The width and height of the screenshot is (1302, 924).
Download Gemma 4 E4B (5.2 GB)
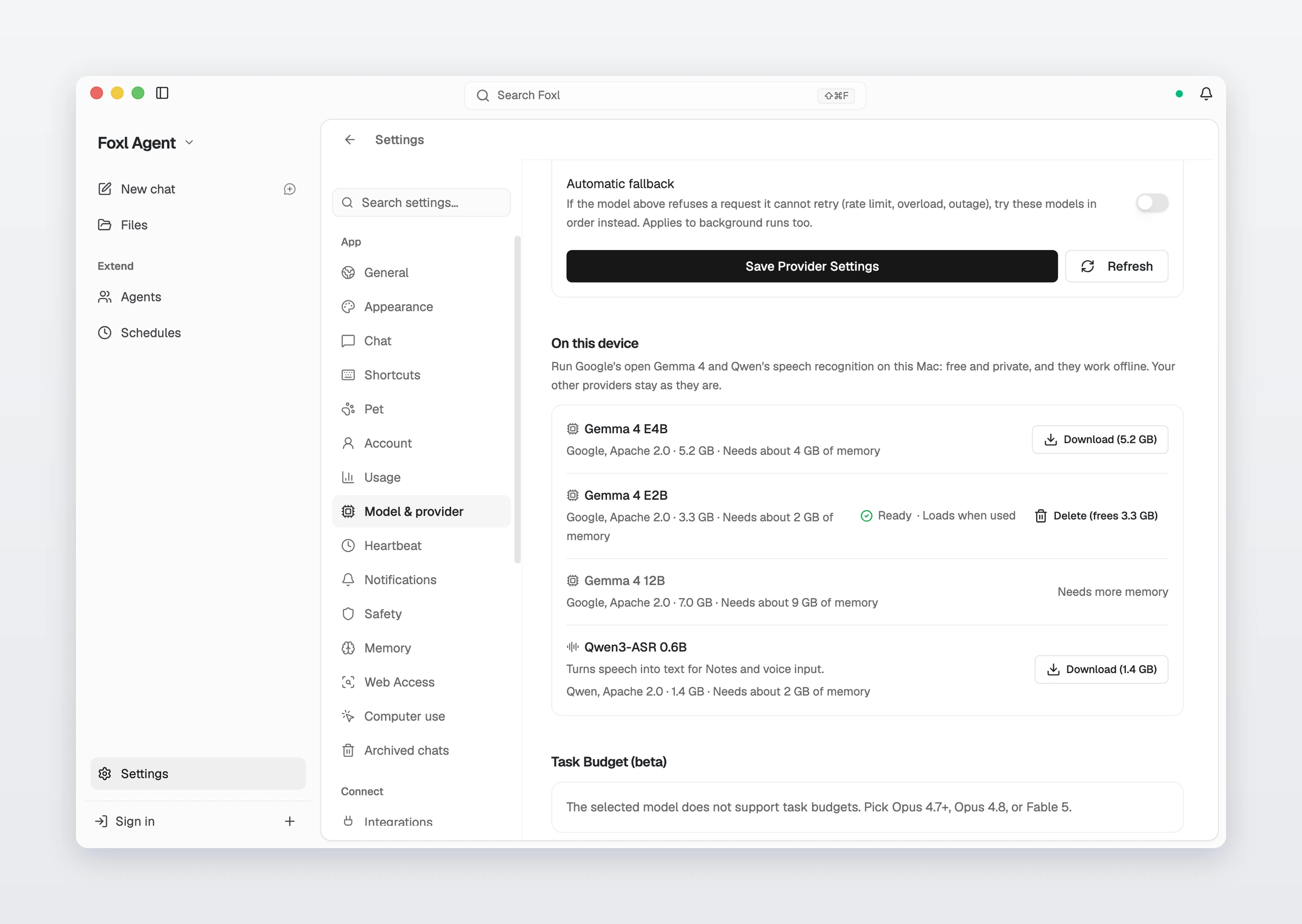pyautogui.click(x=1100, y=439)
